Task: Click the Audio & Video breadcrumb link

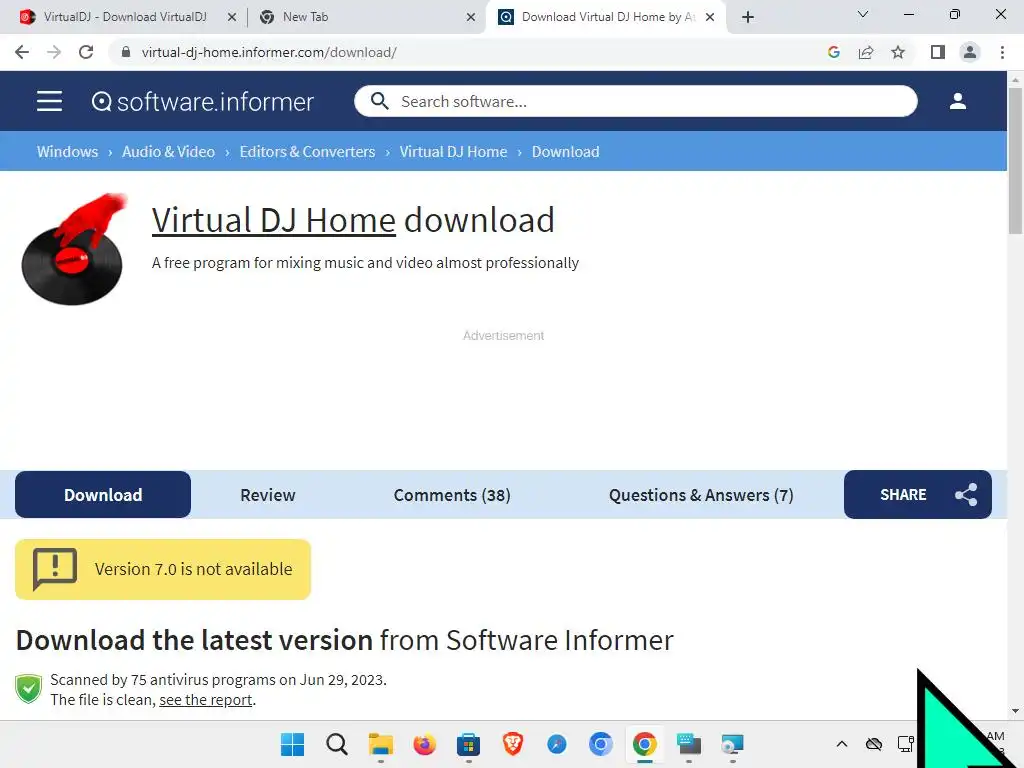Action: [x=168, y=152]
